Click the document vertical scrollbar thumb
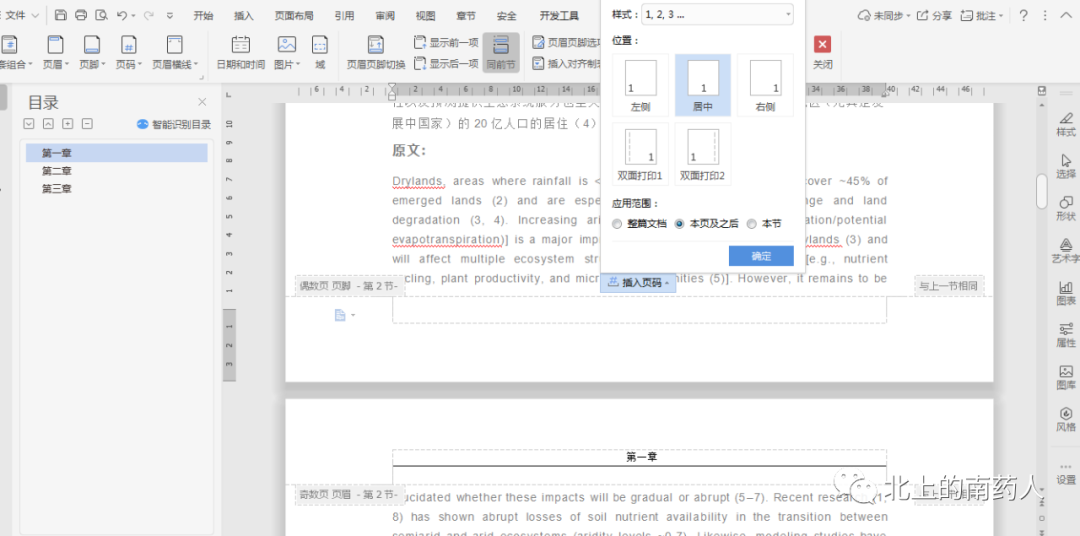The height and width of the screenshot is (536, 1080). click(1041, 191)
